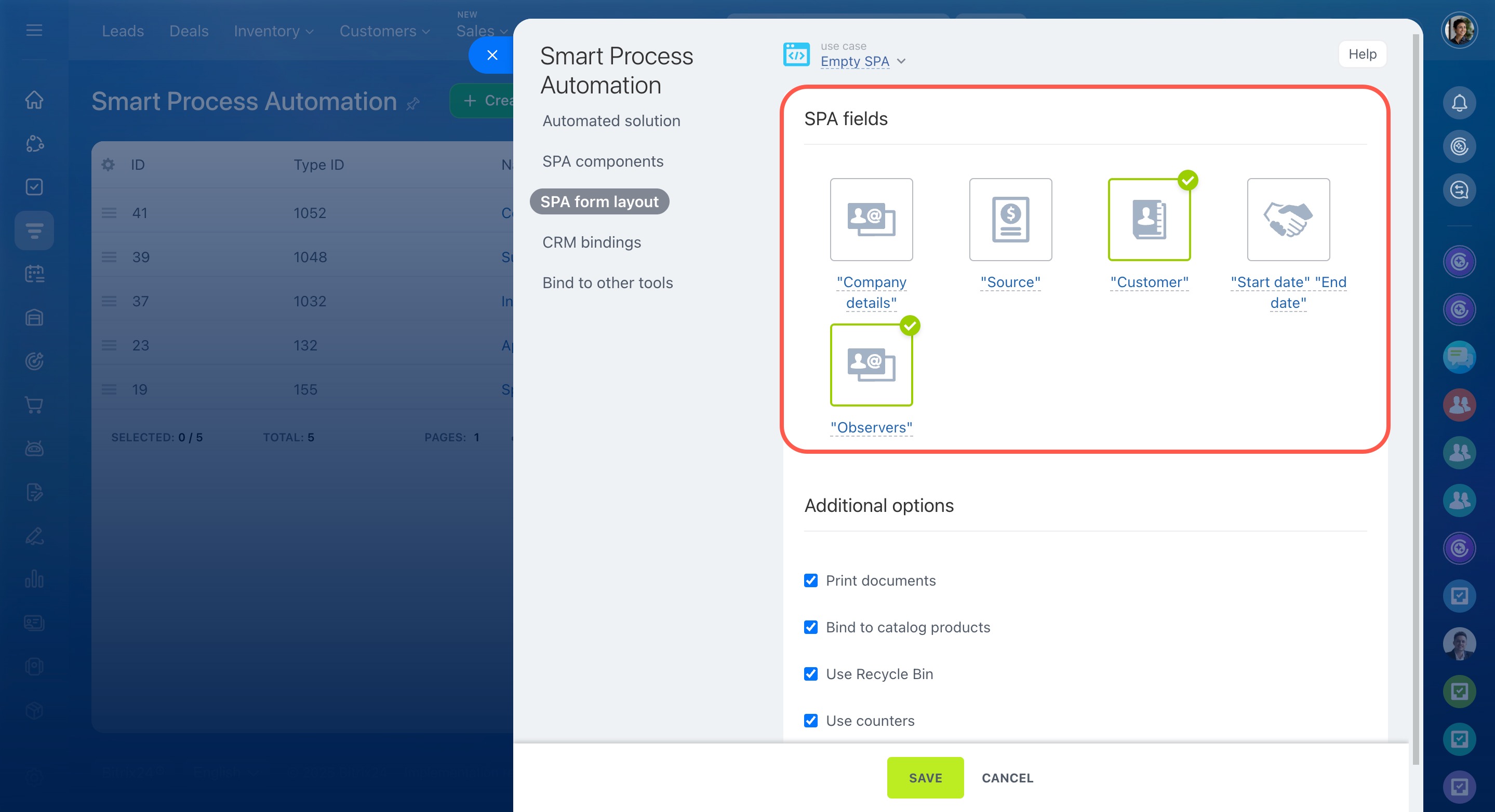Image resolution: width=1495 pixels, height=812 pixels.
Task: Uncheck Print documents option
Action: 811,580
